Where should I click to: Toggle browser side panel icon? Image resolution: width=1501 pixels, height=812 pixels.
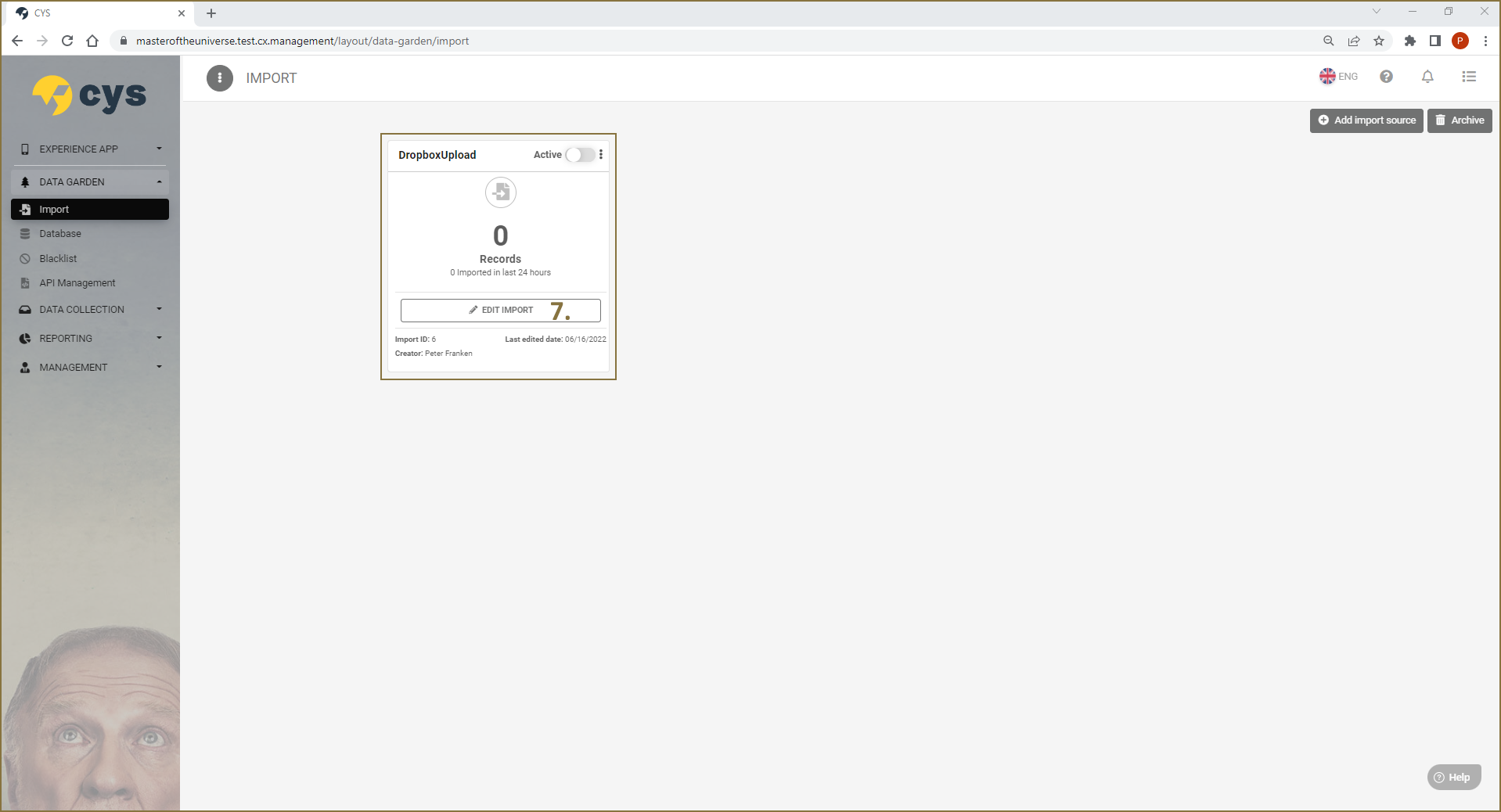point(1435,41)
